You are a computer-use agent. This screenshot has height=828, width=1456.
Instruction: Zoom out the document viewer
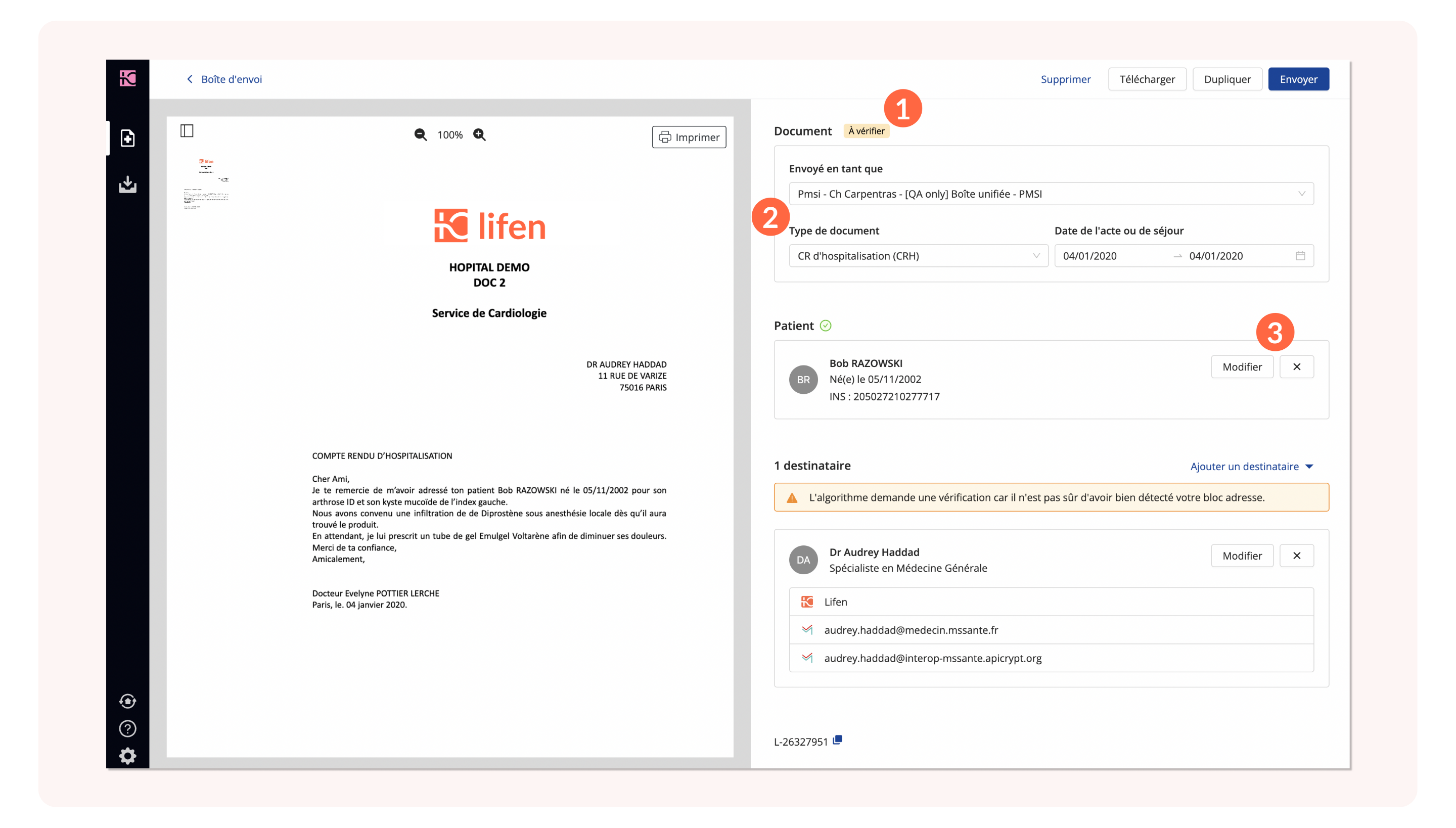[420, 135]
